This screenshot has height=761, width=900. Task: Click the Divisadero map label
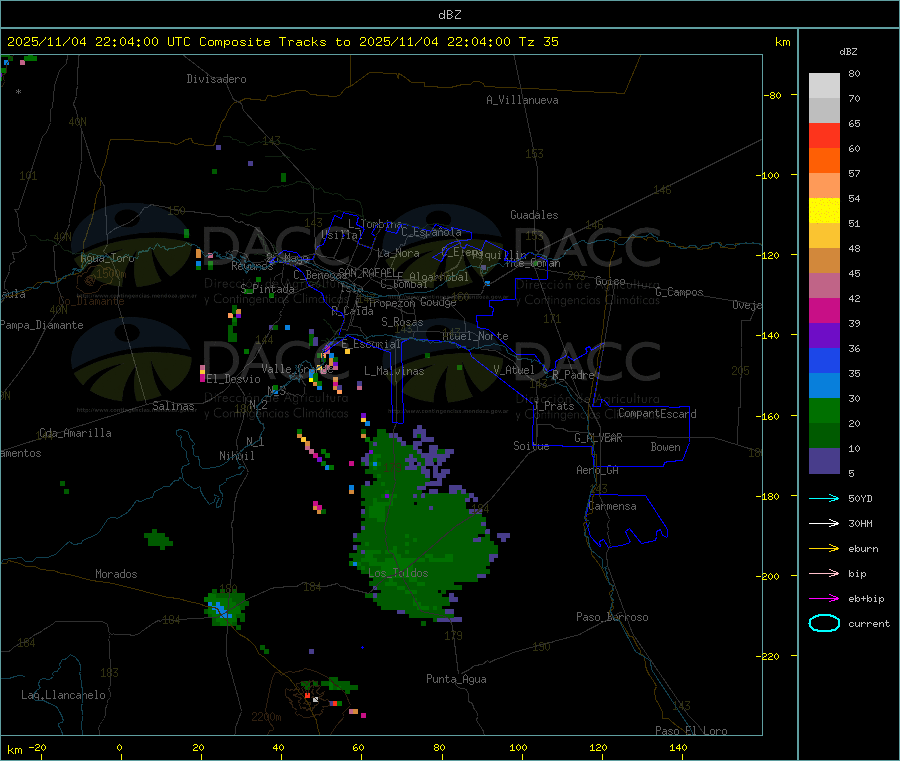coord(216,79)
